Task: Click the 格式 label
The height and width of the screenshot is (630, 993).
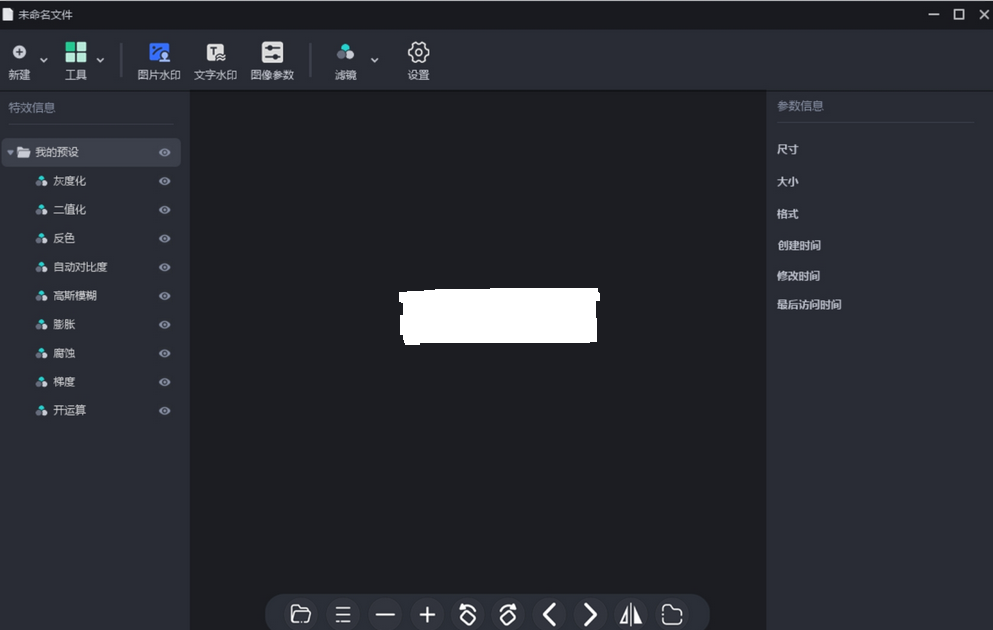Action: point(787,214)
